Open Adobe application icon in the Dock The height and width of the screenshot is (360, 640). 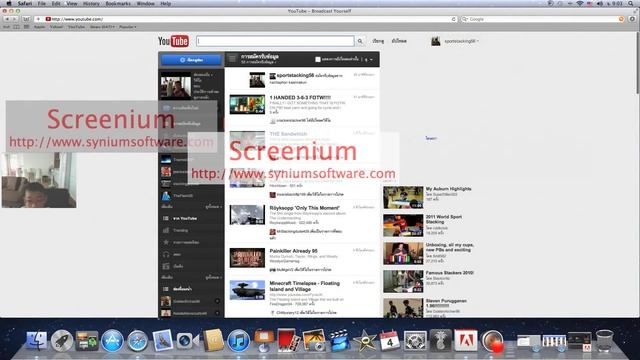coord(466,341)
